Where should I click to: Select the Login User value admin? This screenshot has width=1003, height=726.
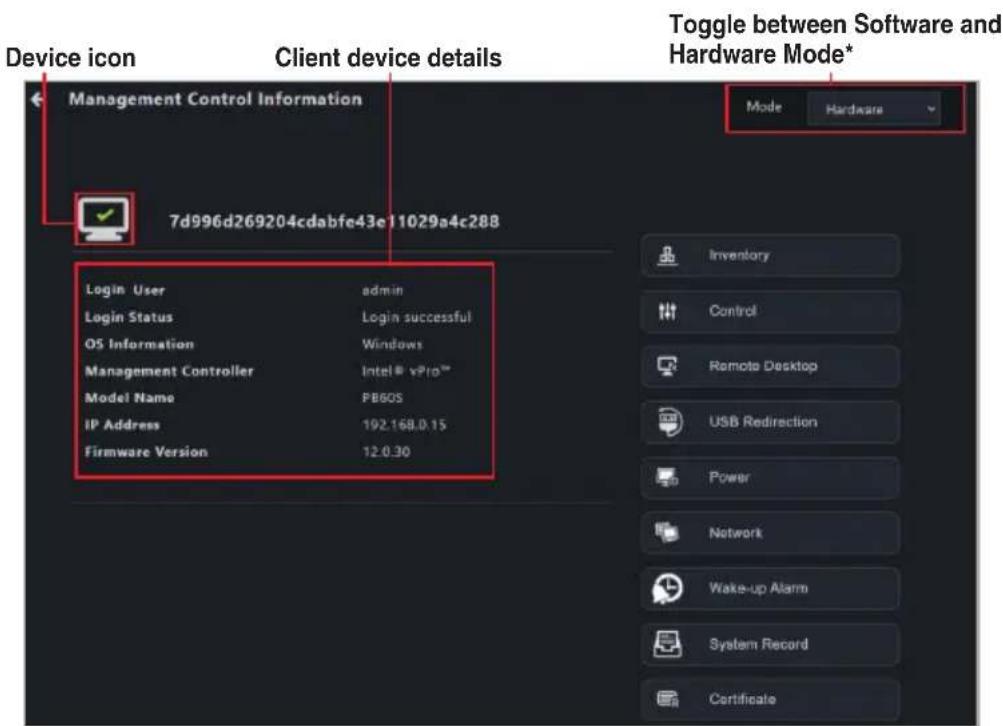pos(383,290)
